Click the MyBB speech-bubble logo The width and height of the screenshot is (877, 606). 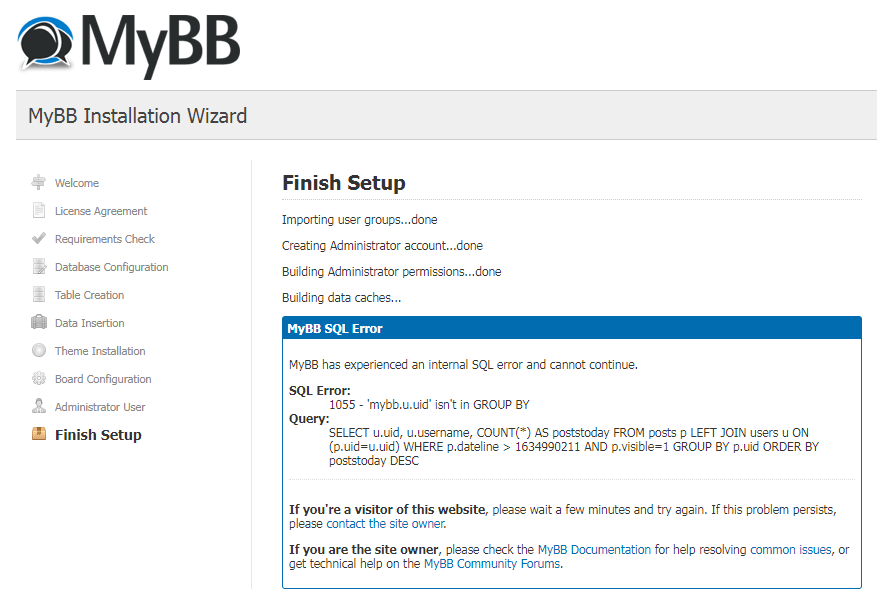(x=45, y=44)
